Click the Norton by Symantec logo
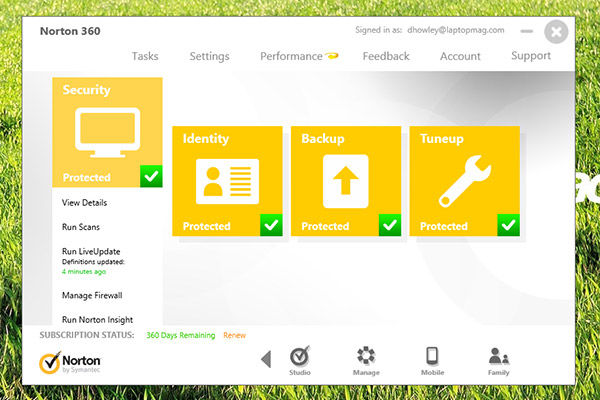Viewport: 600px width, 400px height. tap(70, 362)
